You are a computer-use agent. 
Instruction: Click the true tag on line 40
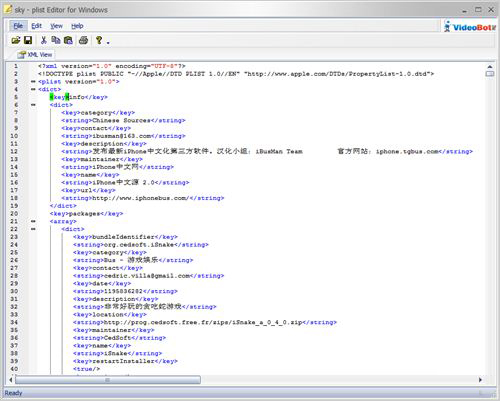pos(86,369)
